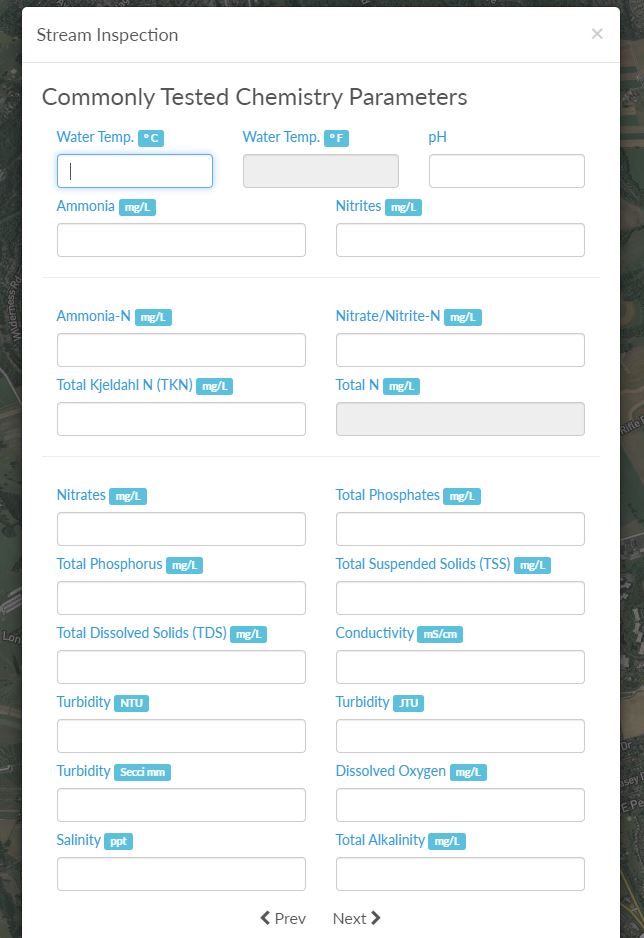
Task: Click the mg/L badge beside Nitrate/Nitrite-N
Action: point(463,318)
